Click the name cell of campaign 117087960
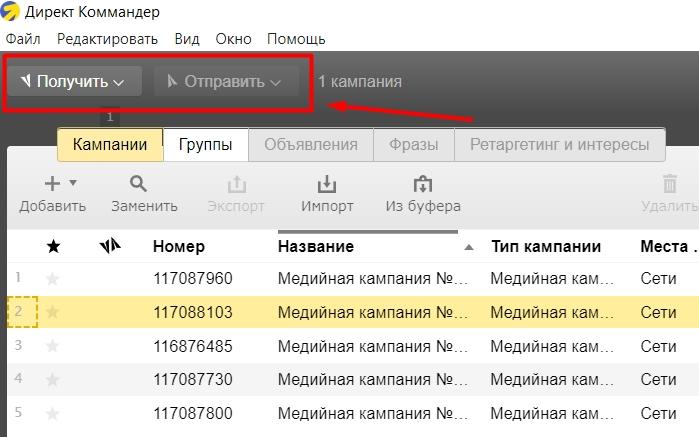The image size is (699, 437). pyautogui.click(x=373, y=279)
